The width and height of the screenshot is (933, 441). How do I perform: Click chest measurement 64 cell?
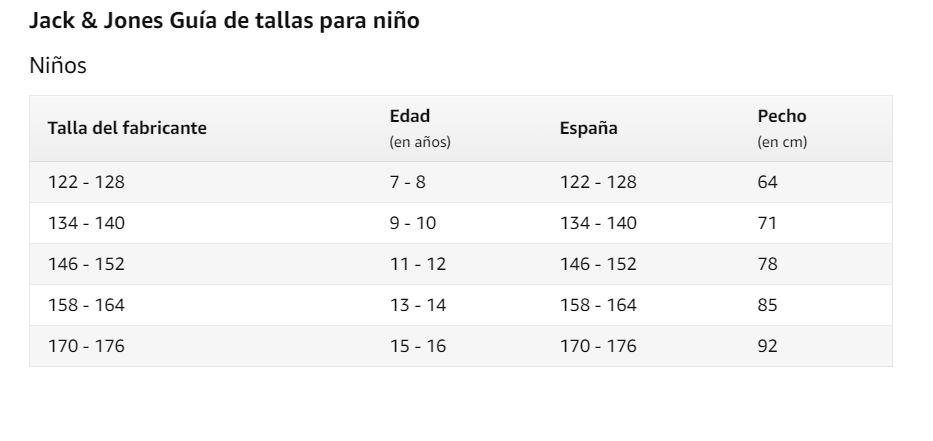tap(768, 182)
